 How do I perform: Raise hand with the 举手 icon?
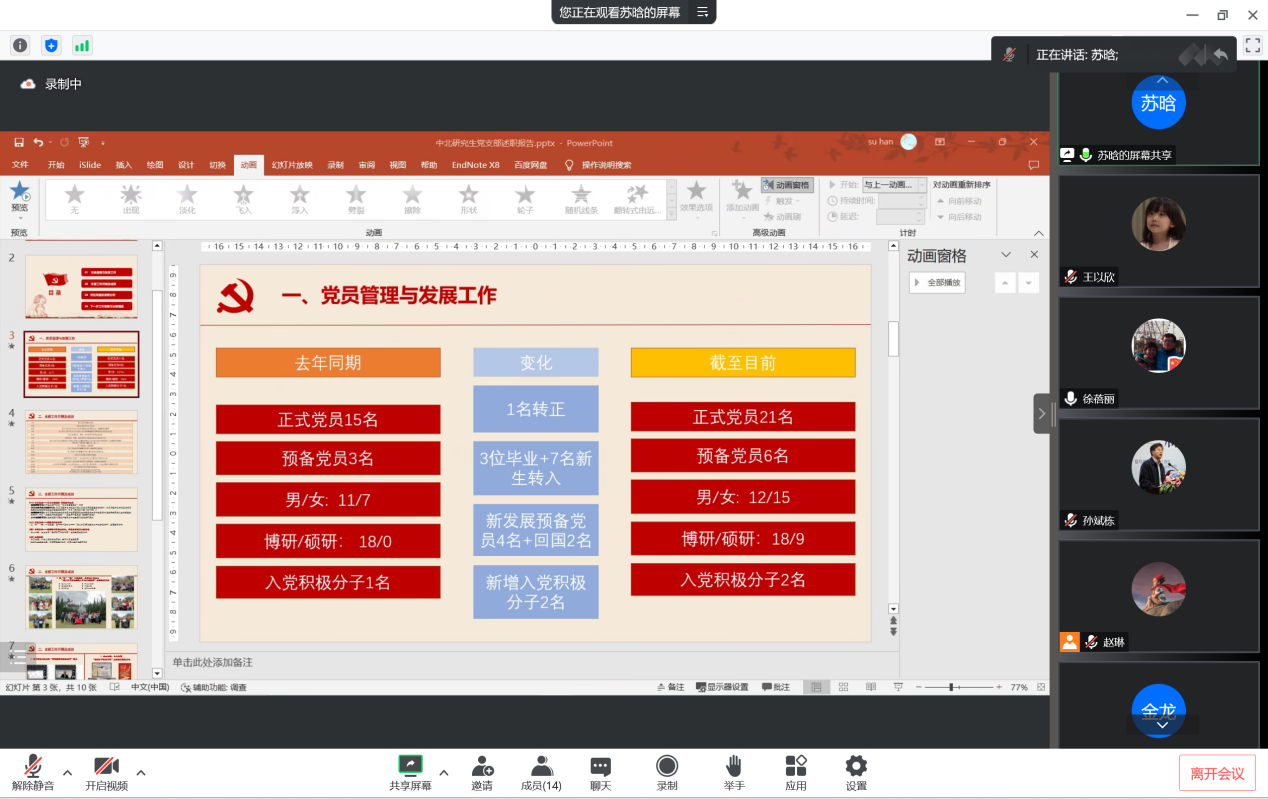[x=734, y=772]
